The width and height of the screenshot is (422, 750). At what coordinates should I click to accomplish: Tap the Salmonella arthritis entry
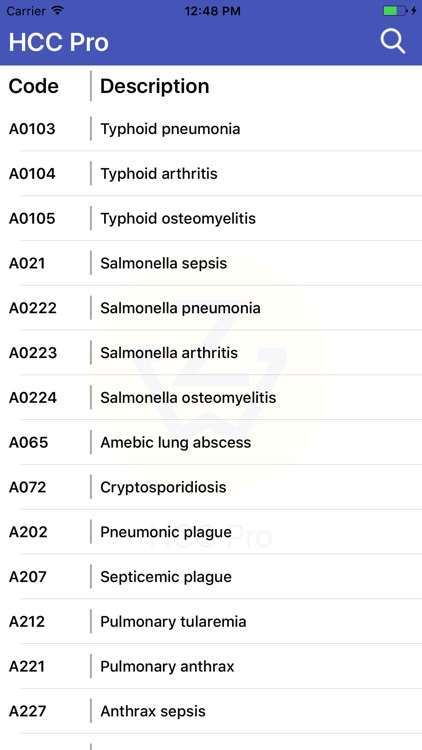211,353
